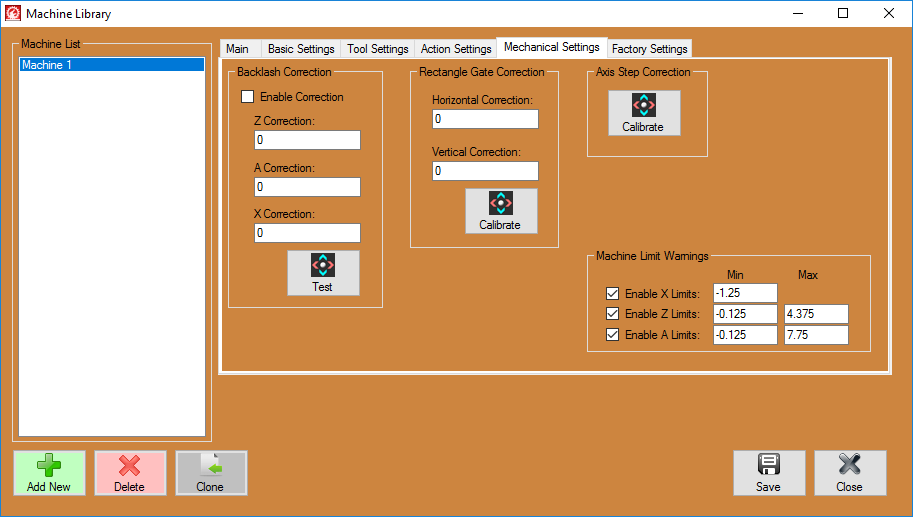
Task: Click the Z Correction input field
Action: [x=307, y=140]
